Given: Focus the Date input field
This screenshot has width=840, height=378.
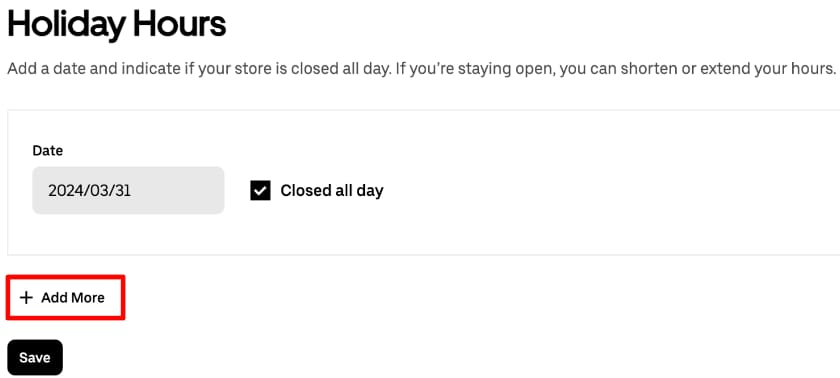Looking at the screenshot, I should coord(128,190).
